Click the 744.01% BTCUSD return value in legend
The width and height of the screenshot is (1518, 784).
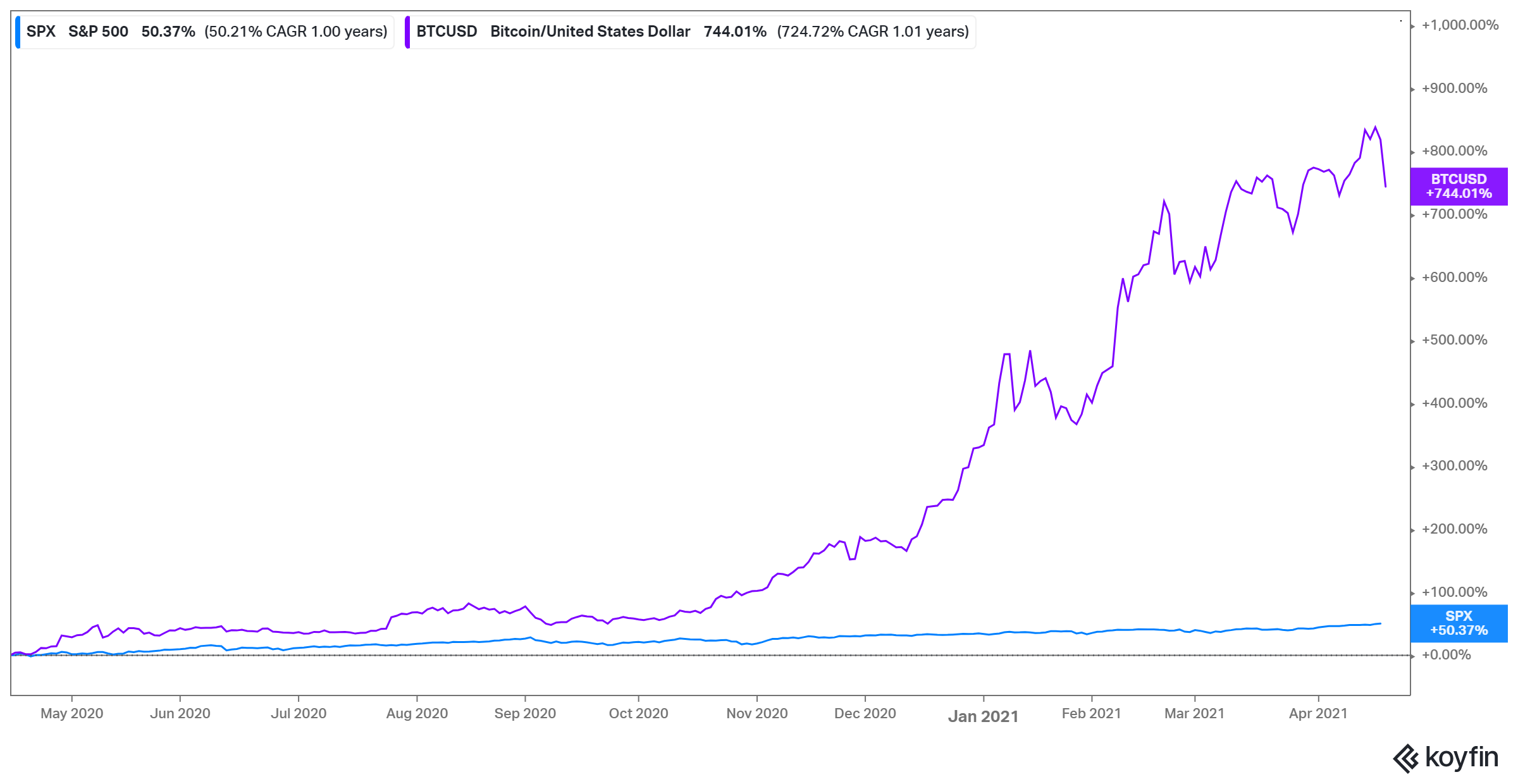(735, 32)
